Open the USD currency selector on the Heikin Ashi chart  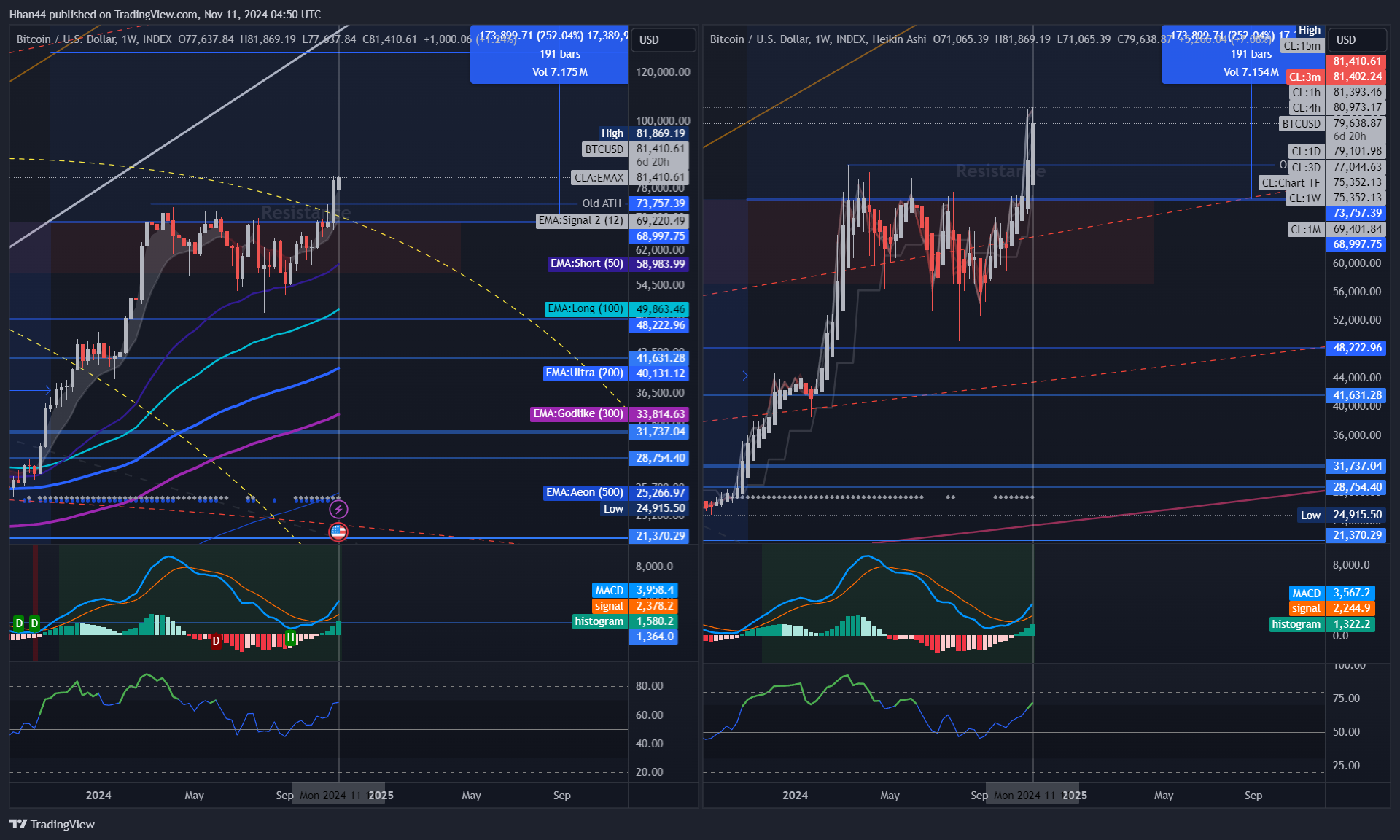pyautogui.click(x=1358, y=39)
